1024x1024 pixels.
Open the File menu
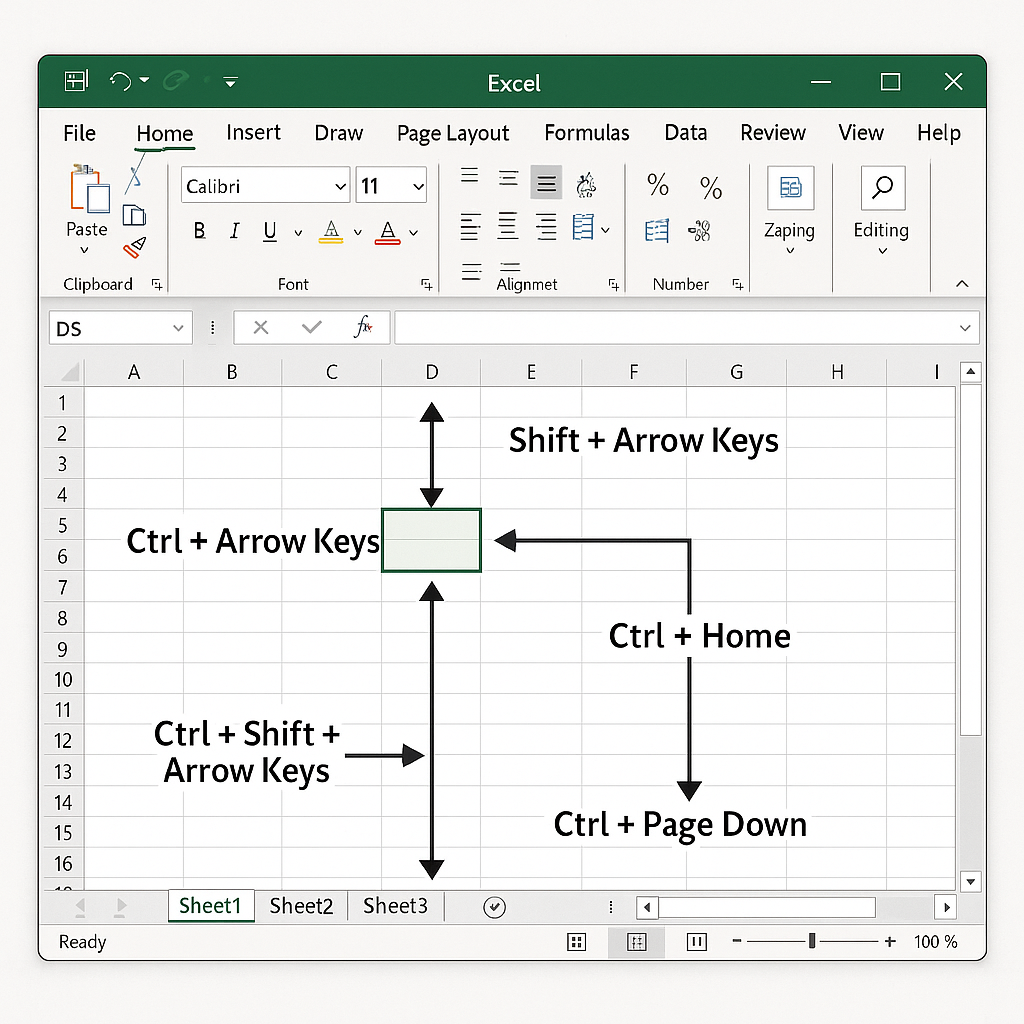click(79, 133)
